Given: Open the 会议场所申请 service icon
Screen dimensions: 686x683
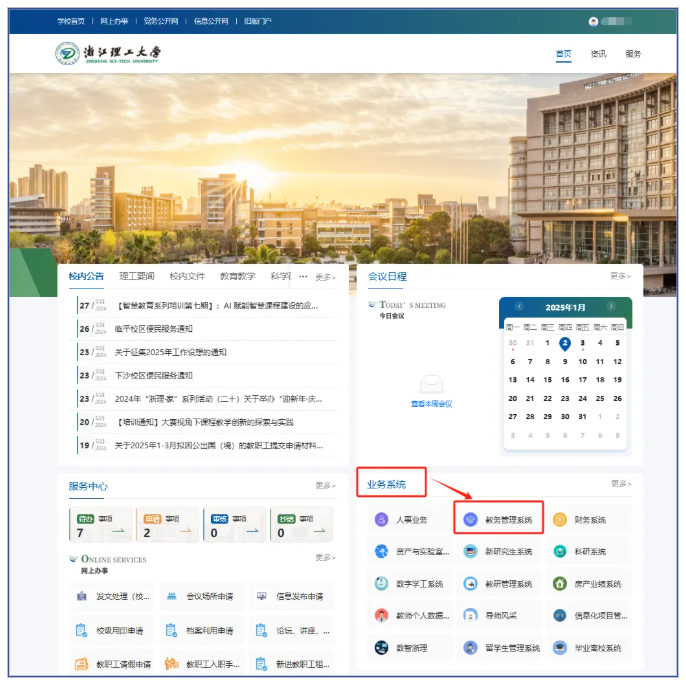Looking at the screenshot, I should pyautogui.click(x=172, y=597).
